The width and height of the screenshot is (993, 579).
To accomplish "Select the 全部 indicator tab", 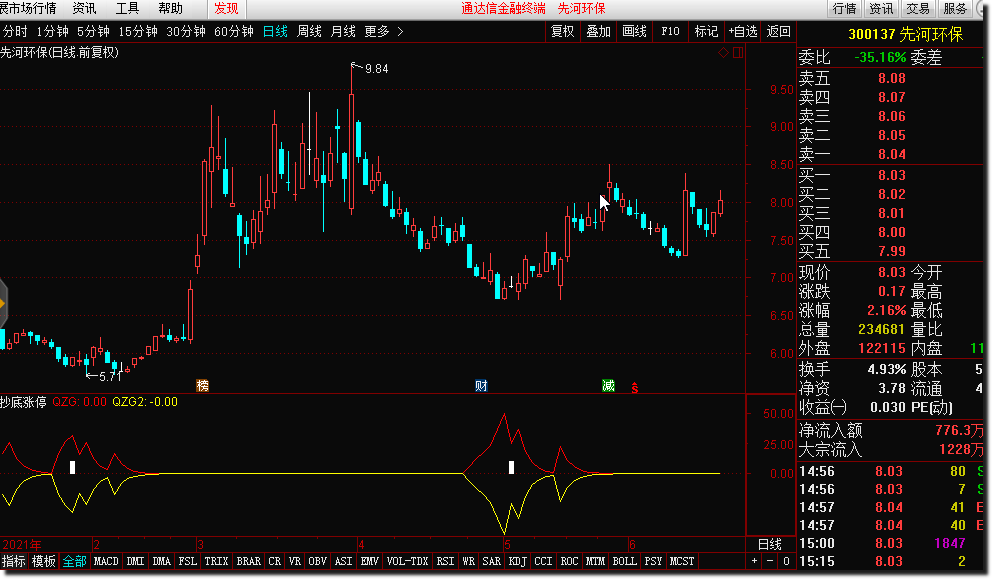I will coord(74,561).
